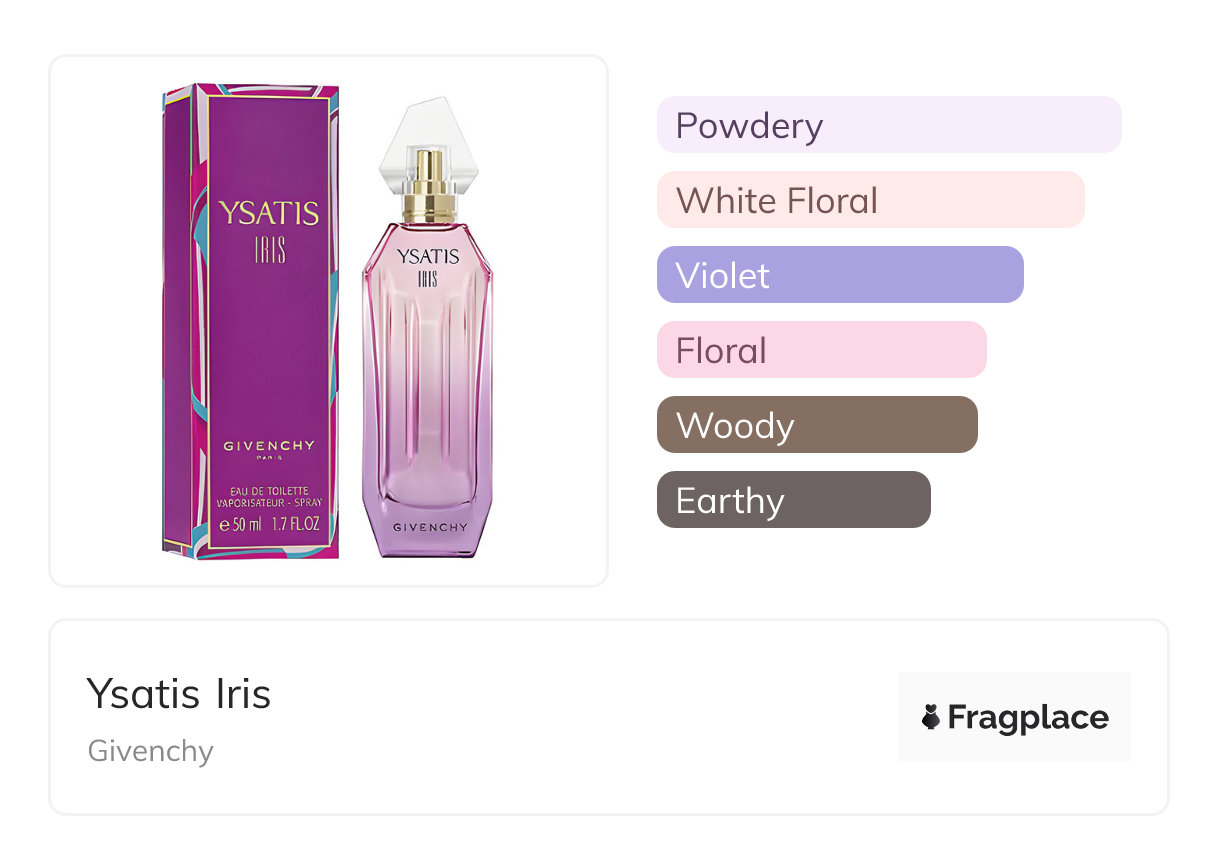
Task: Click the purple Ysatis Iris box image
Action: tap(251, 322)
